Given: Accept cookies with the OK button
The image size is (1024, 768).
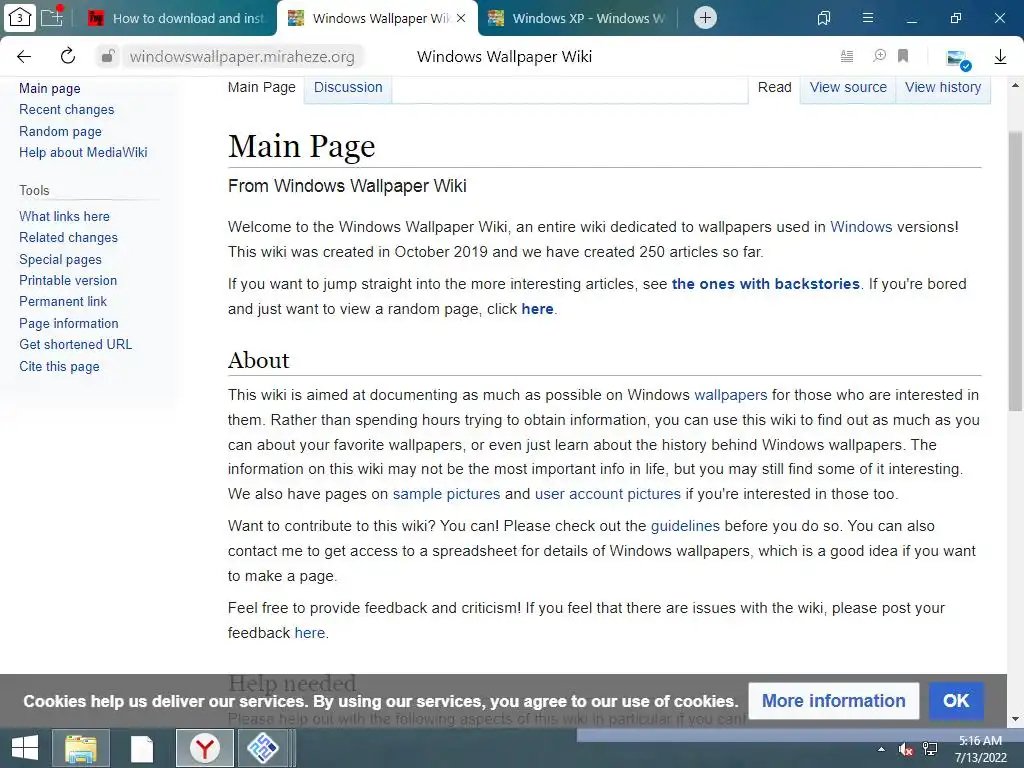Looking at the screenshot, I should [956, 701].
